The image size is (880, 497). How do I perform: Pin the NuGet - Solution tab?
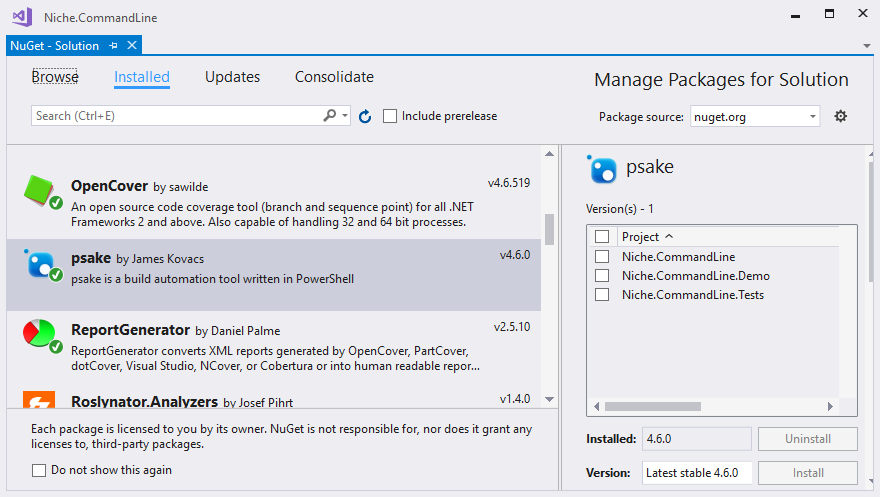tap(113, 46)
